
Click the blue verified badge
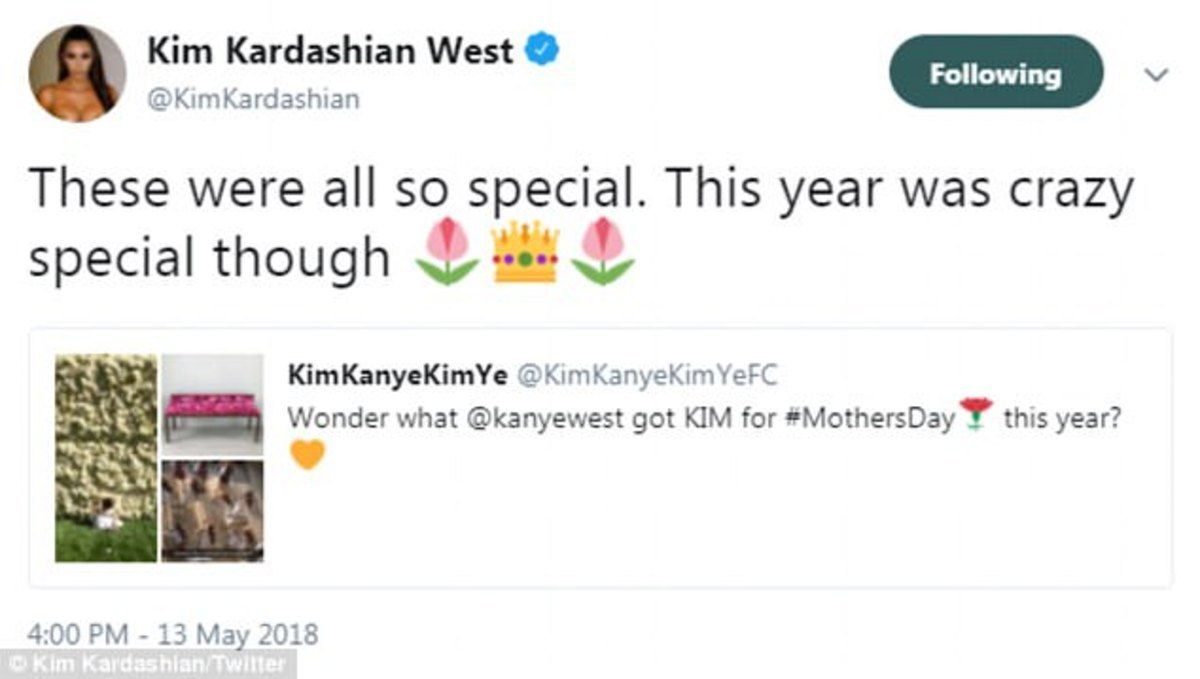click(x=542, y=51)
